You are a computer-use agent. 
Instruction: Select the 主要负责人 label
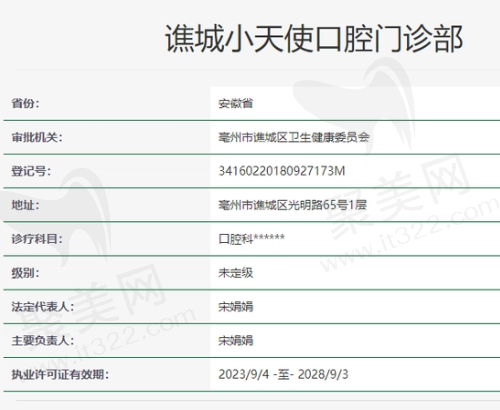point(43,341)
